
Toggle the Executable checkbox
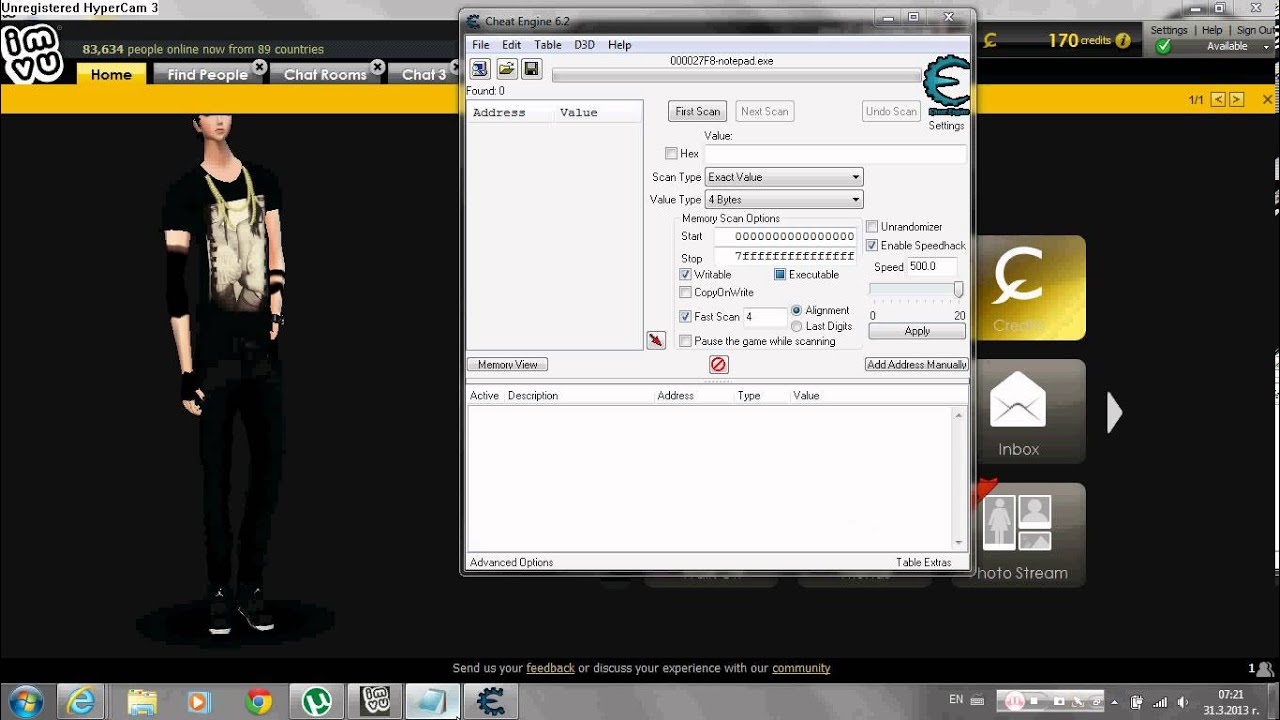click(x=780, y=274)
